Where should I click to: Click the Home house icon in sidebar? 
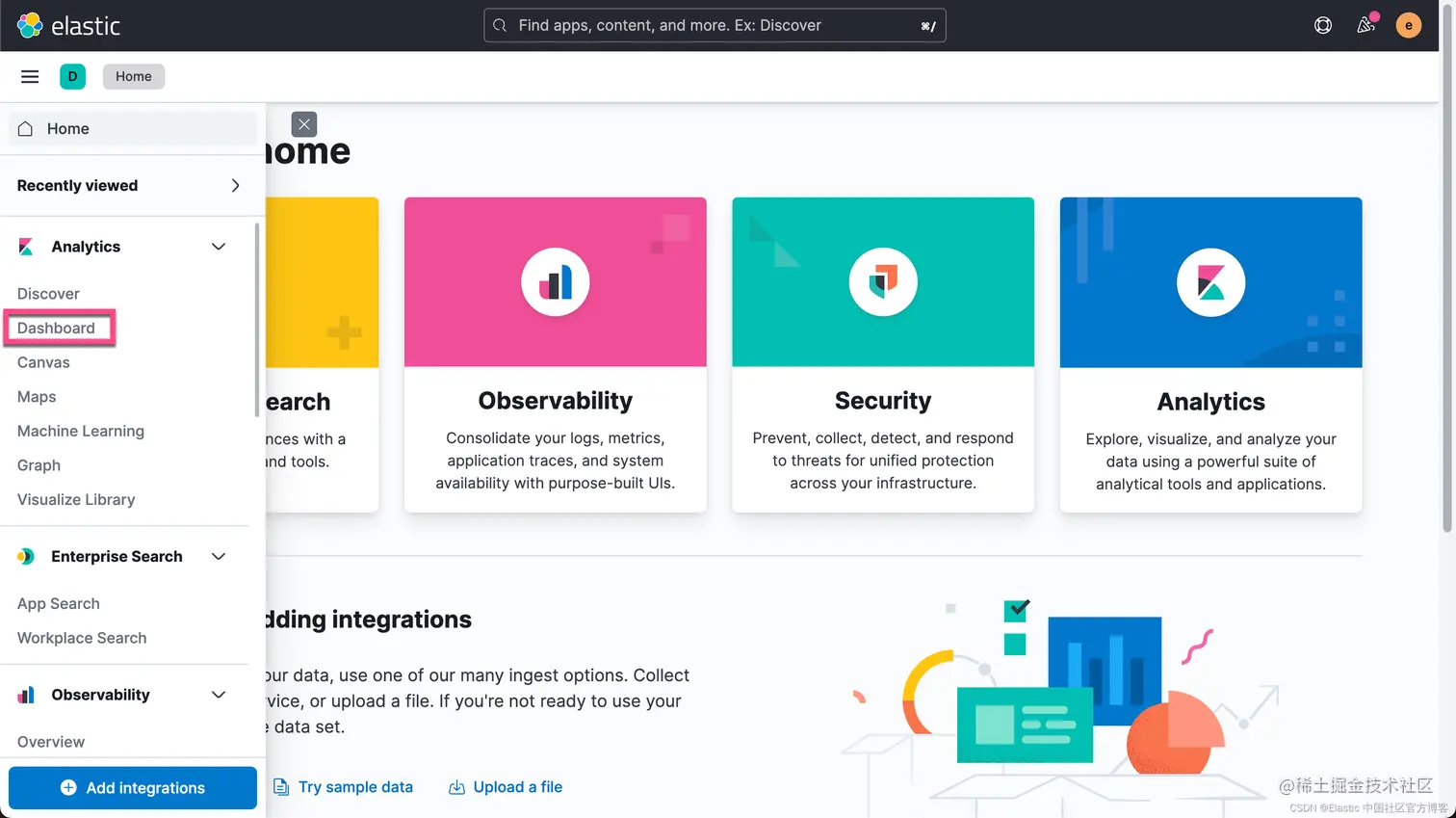click(26, 128)
